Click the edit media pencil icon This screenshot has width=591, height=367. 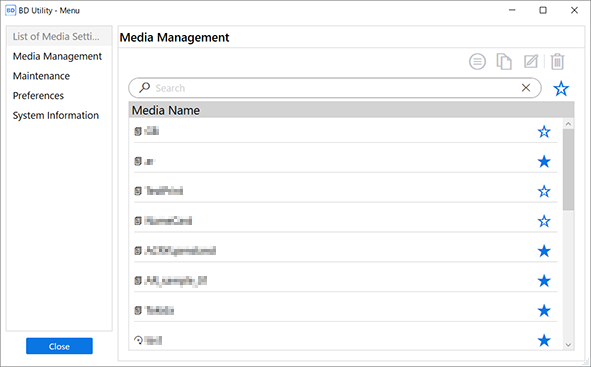(x=531, y=61)
